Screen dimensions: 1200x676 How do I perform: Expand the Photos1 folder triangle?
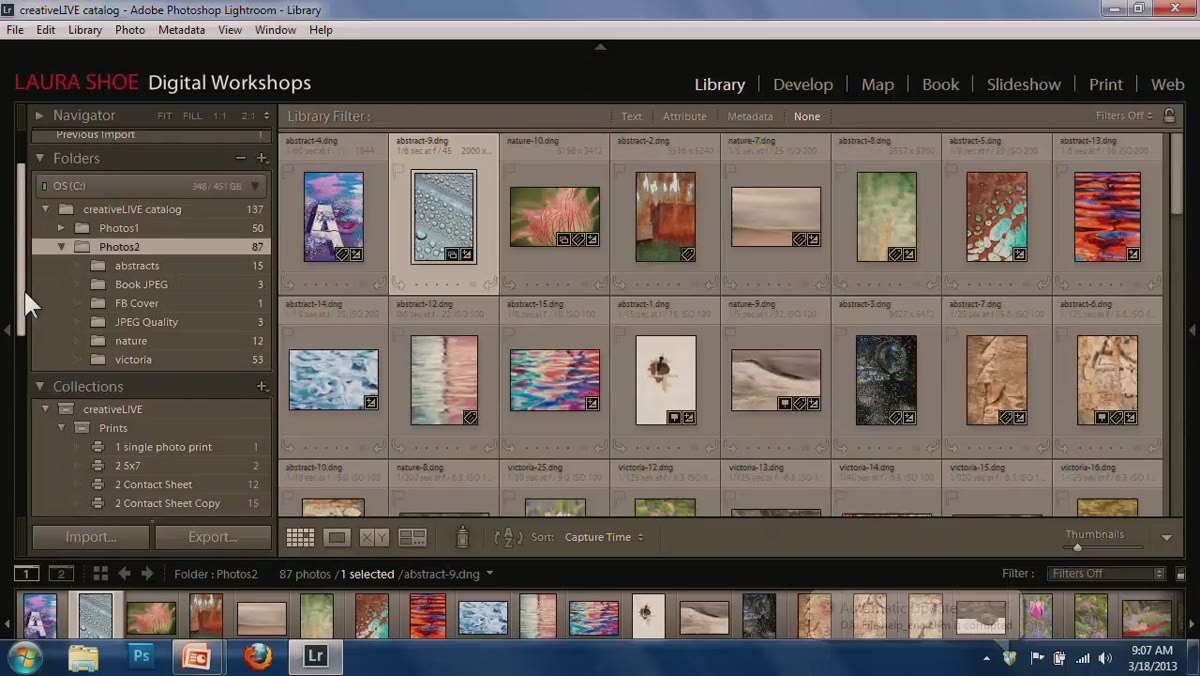pos(61,228)
